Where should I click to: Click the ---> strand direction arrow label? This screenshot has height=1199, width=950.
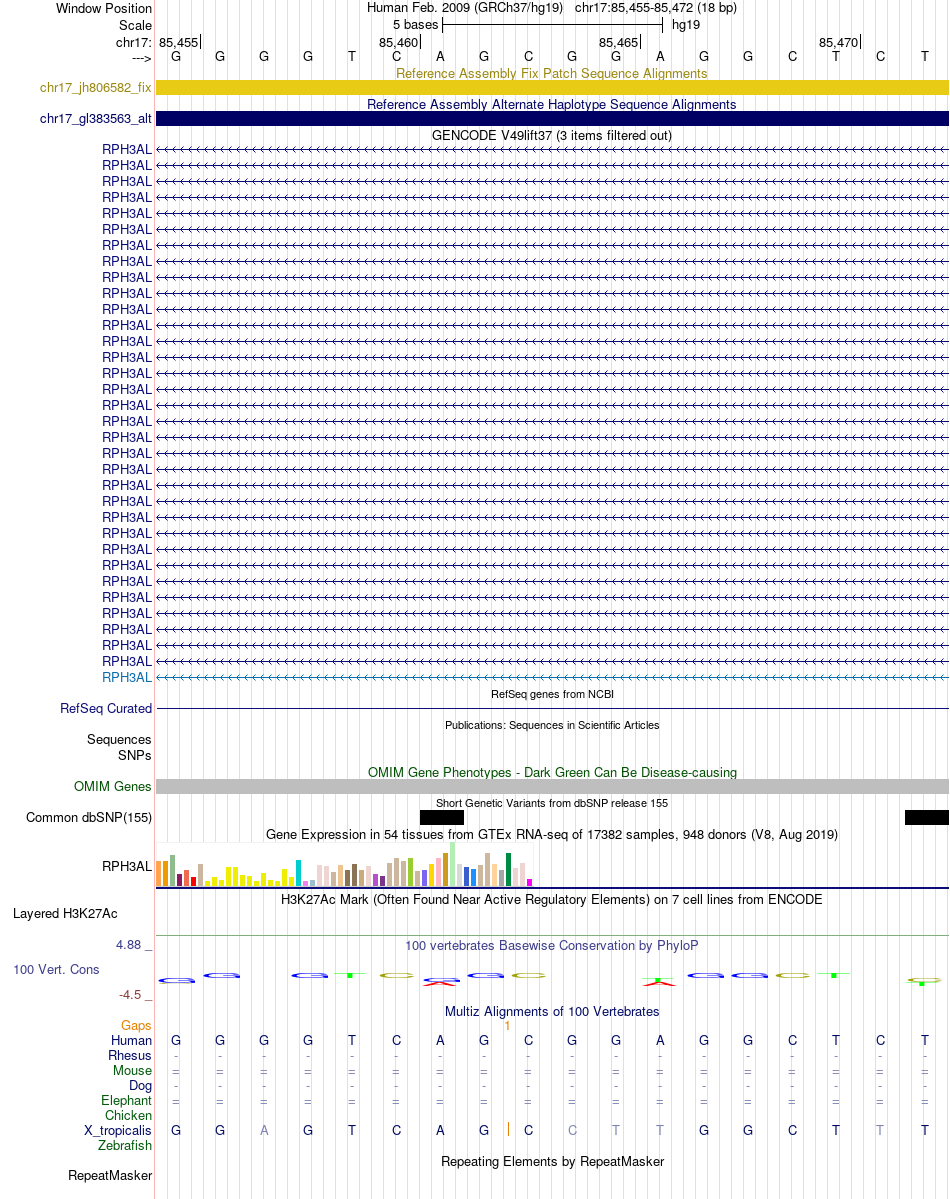(x=142, y=58)
